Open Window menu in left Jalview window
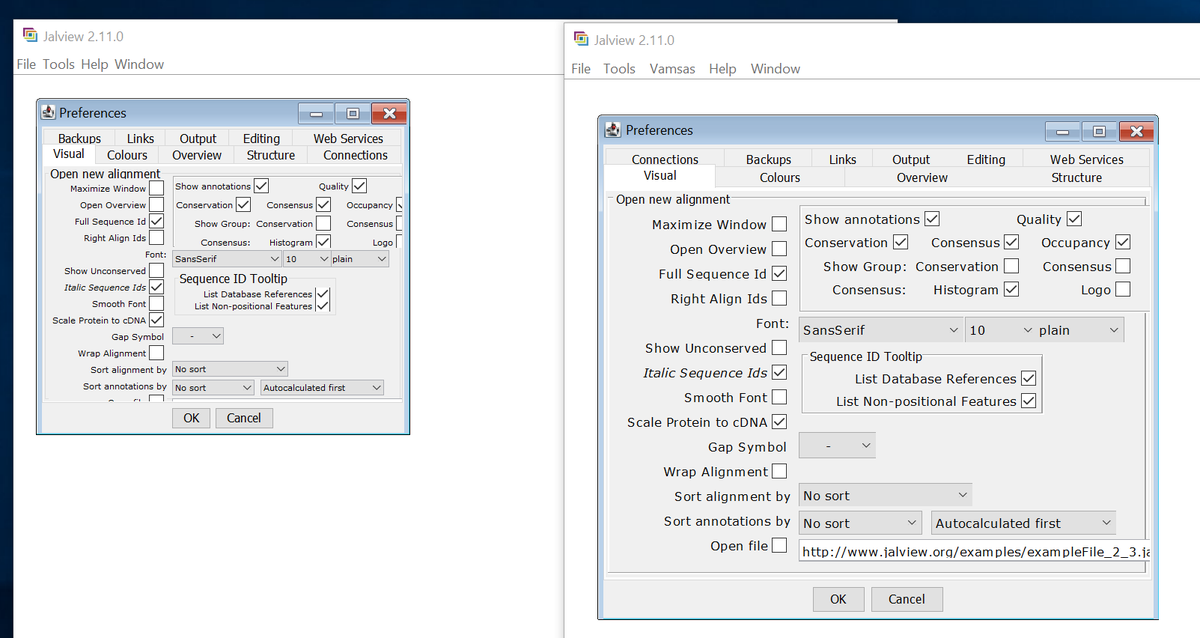The height and width of the screenshot is (638, 1200). tap(139, 64)
